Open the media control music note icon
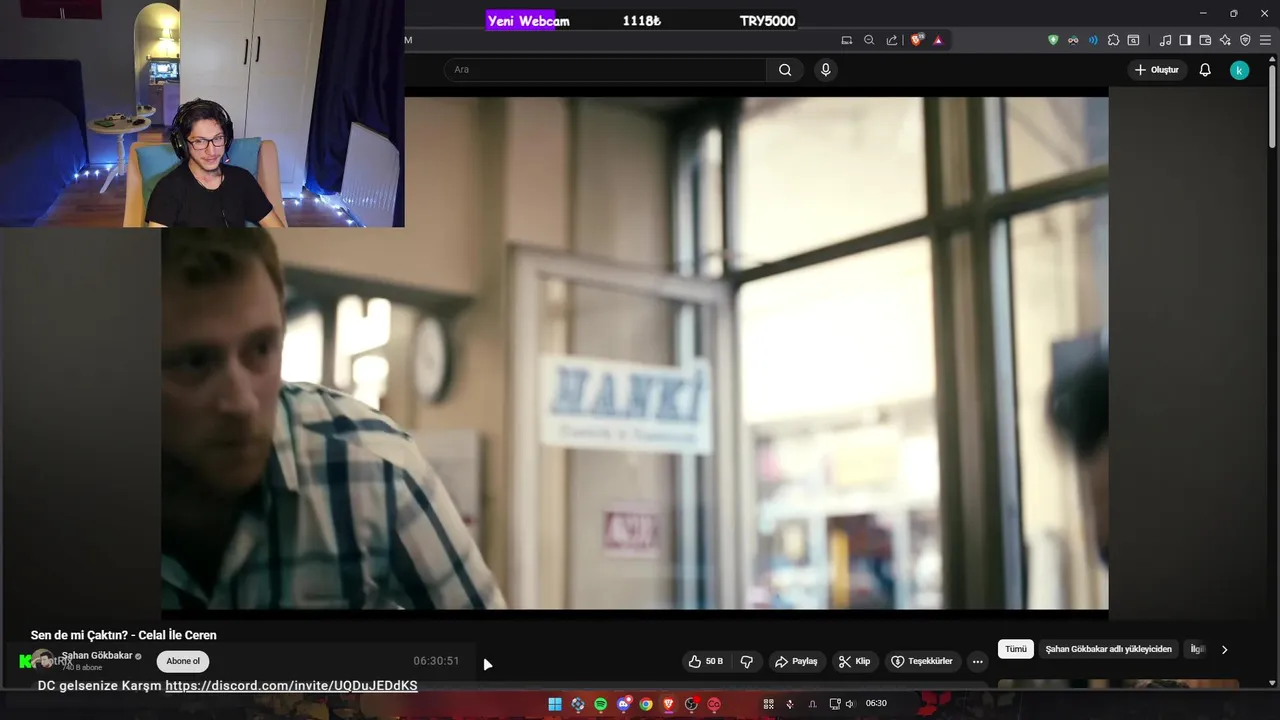 [1165, 40]
